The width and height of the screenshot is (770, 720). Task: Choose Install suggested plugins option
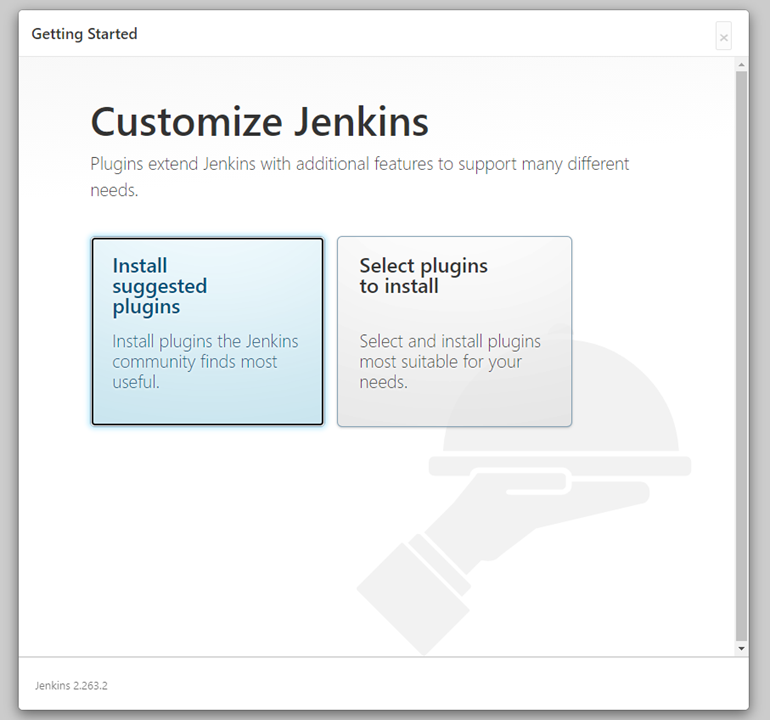207,332
